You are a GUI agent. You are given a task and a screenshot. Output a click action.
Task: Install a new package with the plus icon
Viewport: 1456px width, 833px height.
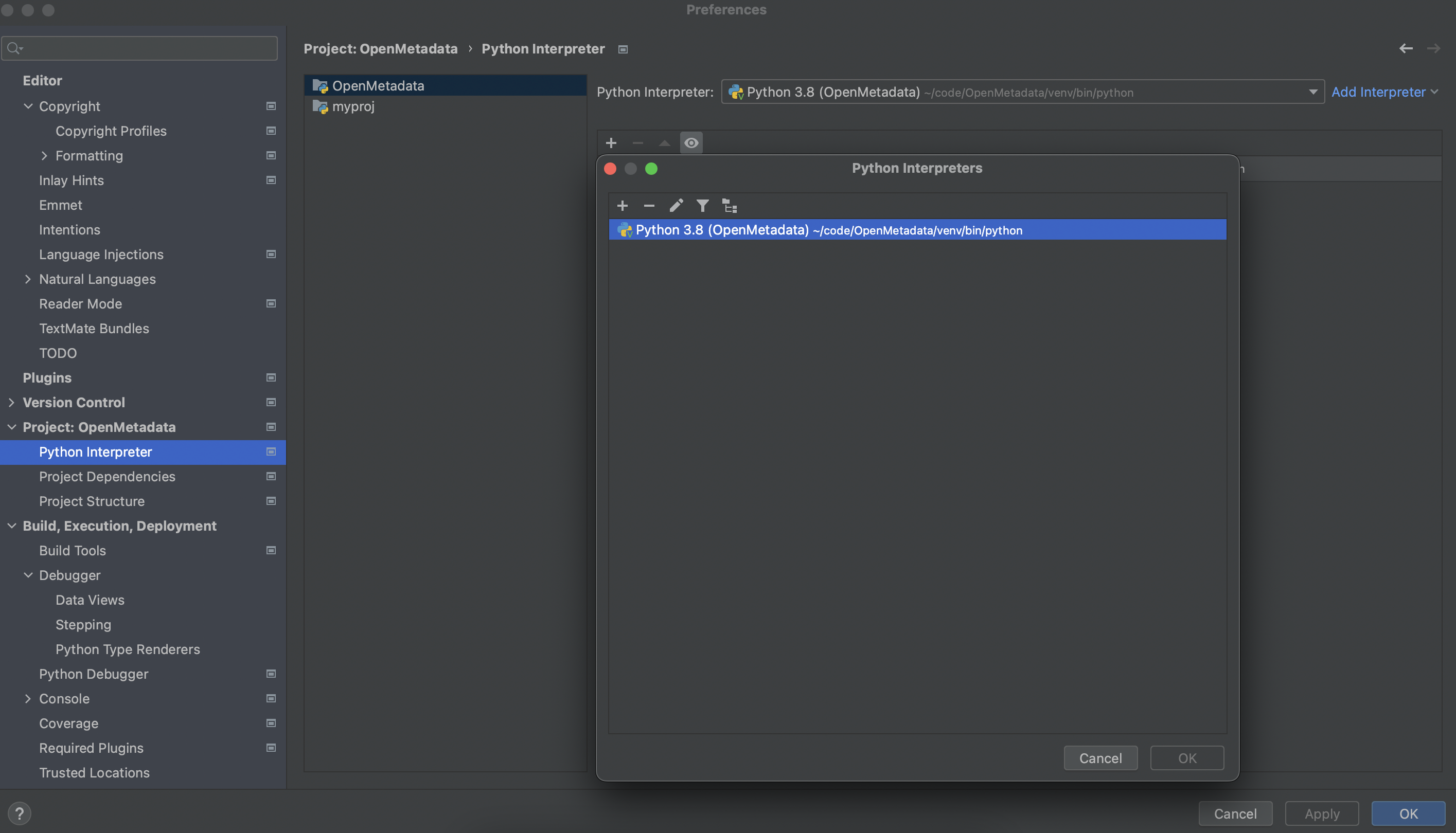(x=611, y=143)
